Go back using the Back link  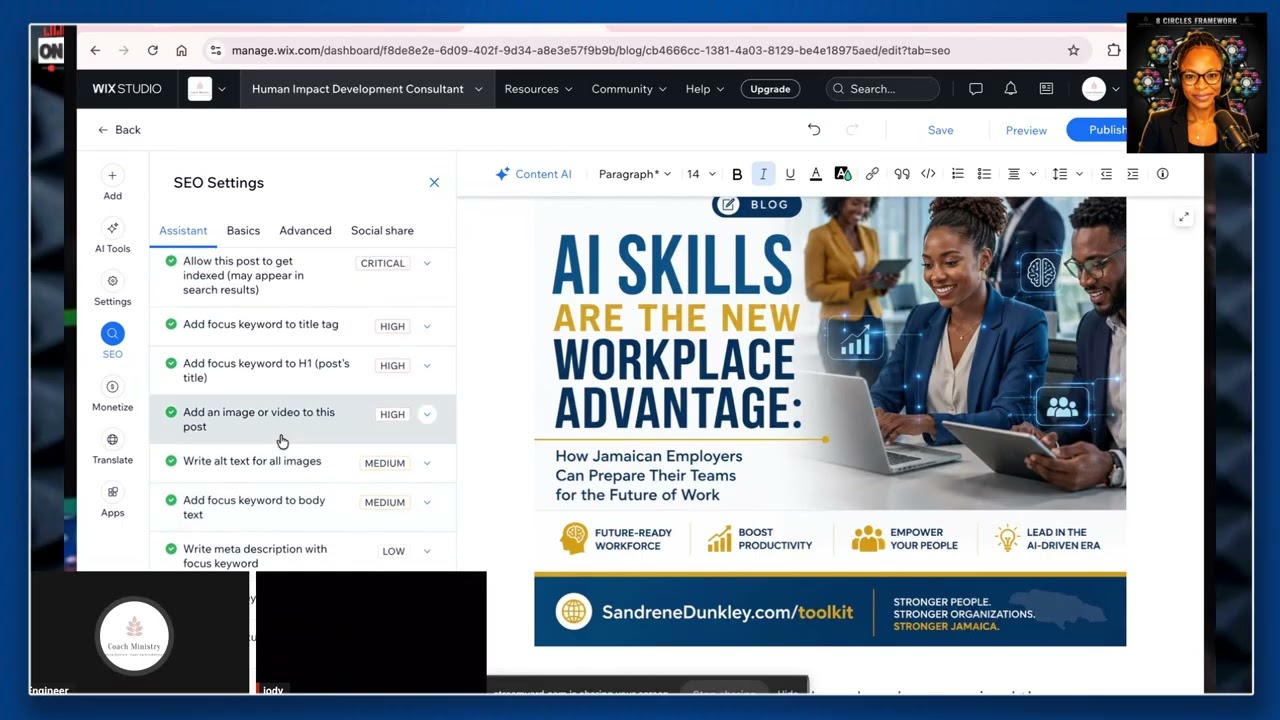(x=119, y=130)
